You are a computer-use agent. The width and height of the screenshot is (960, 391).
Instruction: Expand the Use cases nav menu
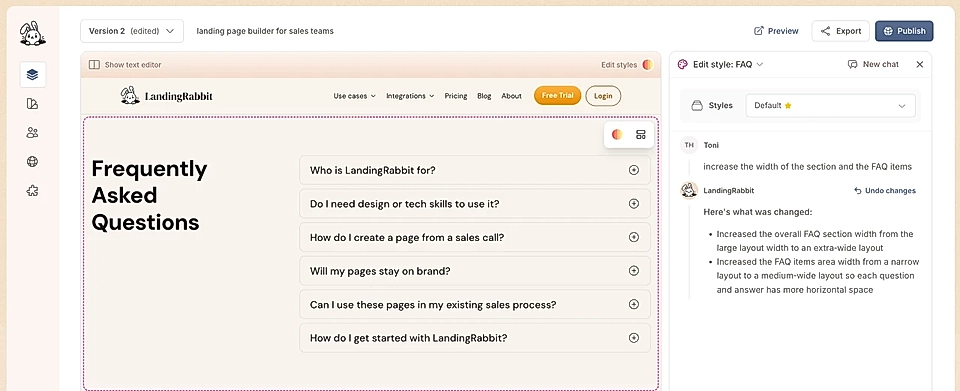point(354,96)
